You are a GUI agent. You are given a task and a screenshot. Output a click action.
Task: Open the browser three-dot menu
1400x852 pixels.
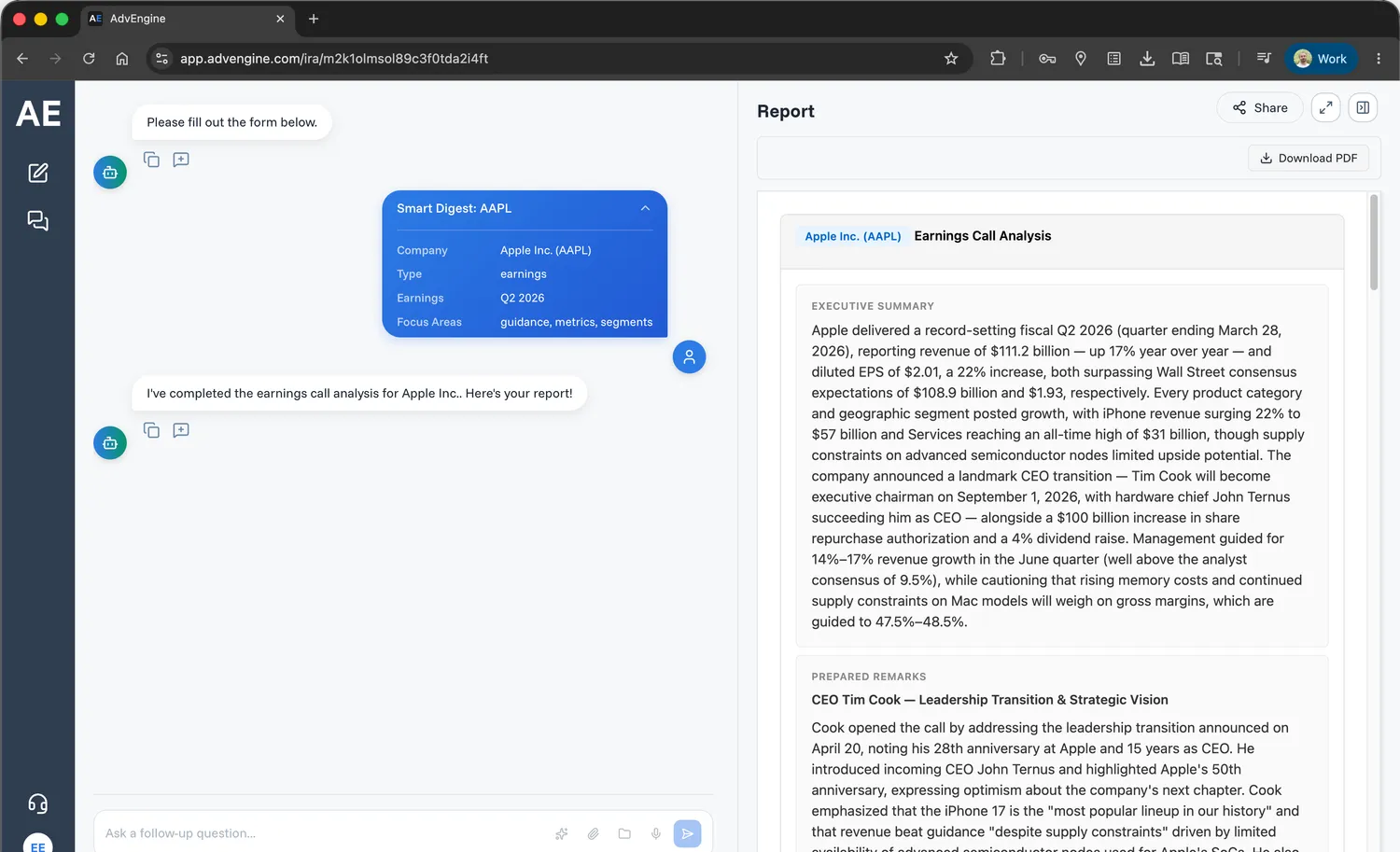(x=1379, y=59)
